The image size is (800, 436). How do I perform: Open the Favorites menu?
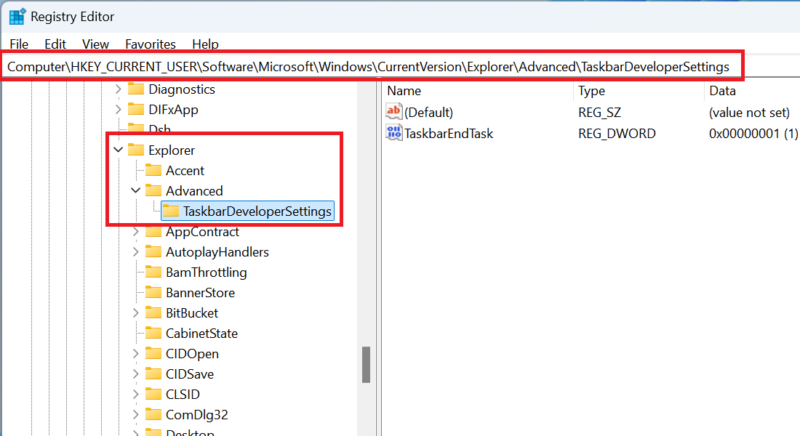(150, 44)
